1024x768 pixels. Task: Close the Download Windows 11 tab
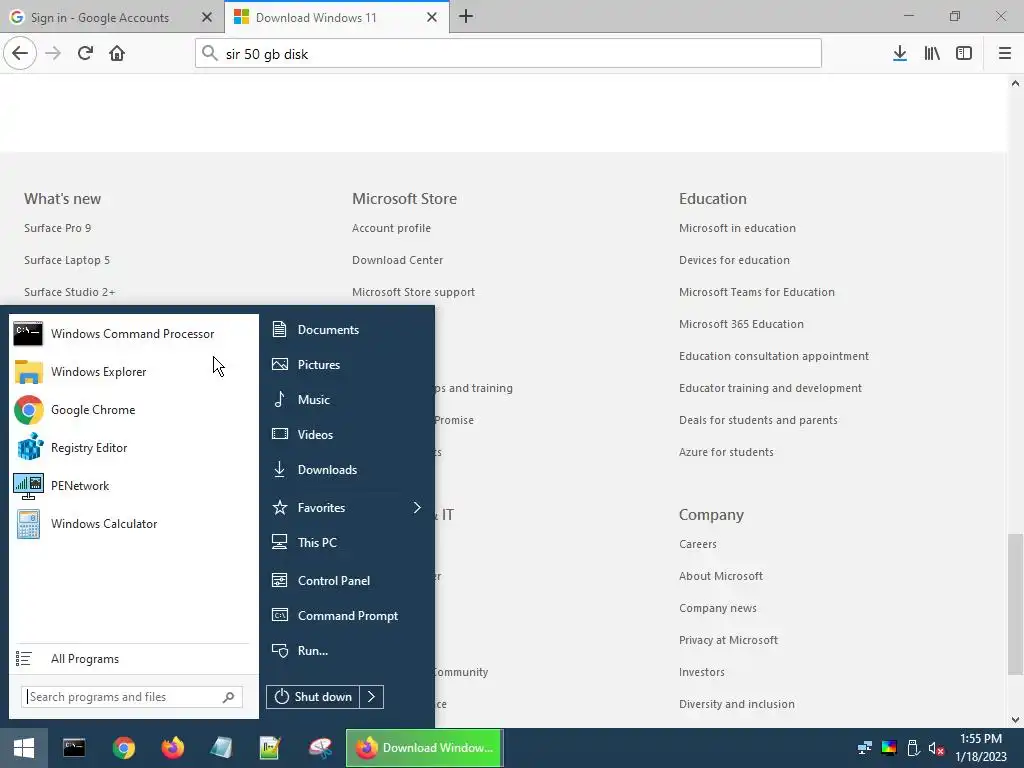point(432,18)
